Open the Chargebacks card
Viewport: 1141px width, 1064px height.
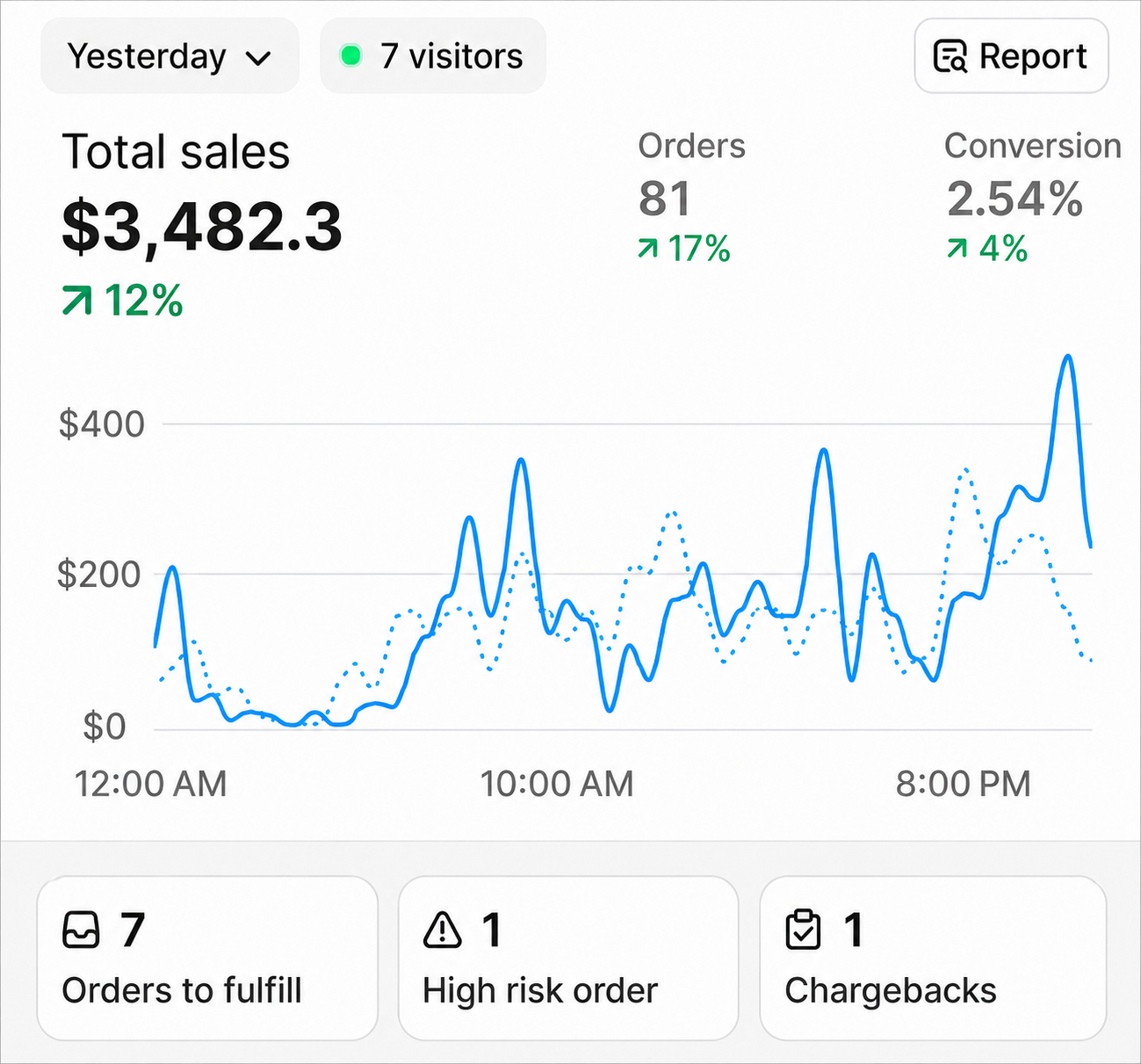click(933, 959)
